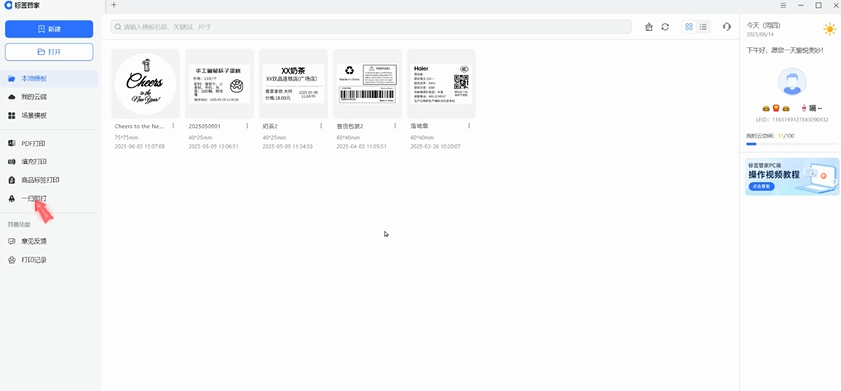
Task: Open more options for 奶茶2 template
Action: click(x=321, y=126)
